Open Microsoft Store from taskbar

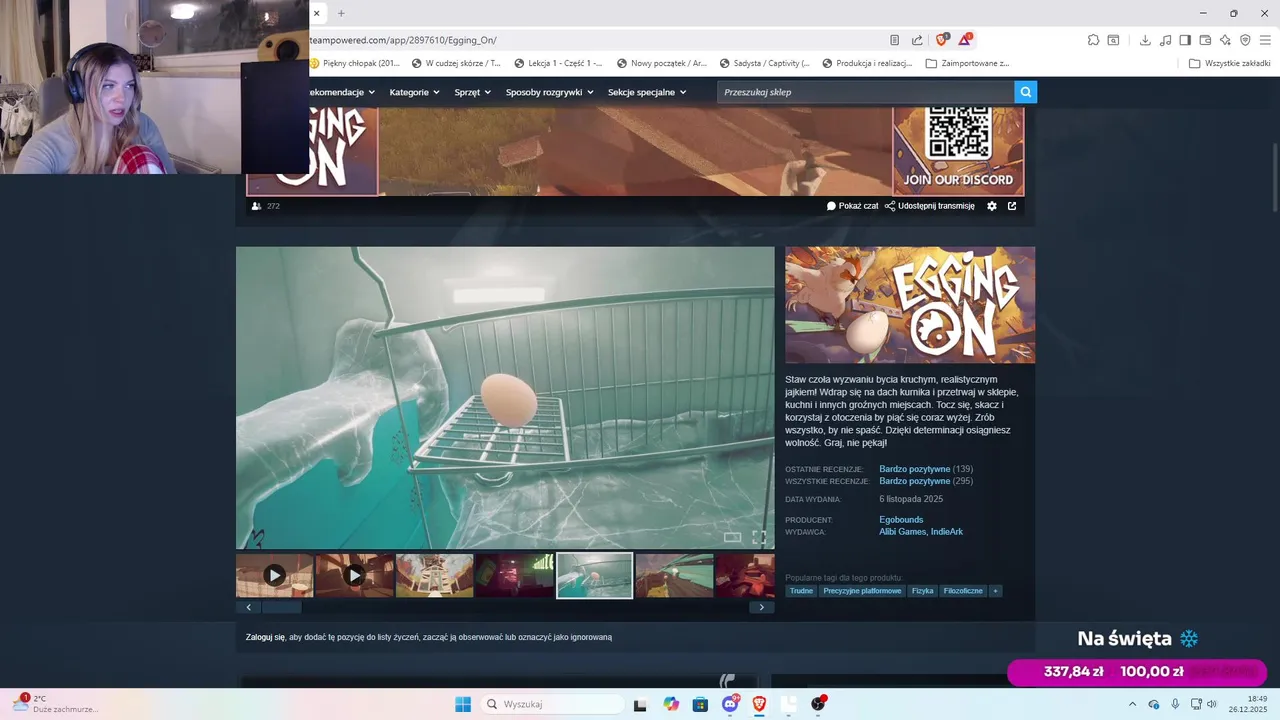click(x=700, y=704)
